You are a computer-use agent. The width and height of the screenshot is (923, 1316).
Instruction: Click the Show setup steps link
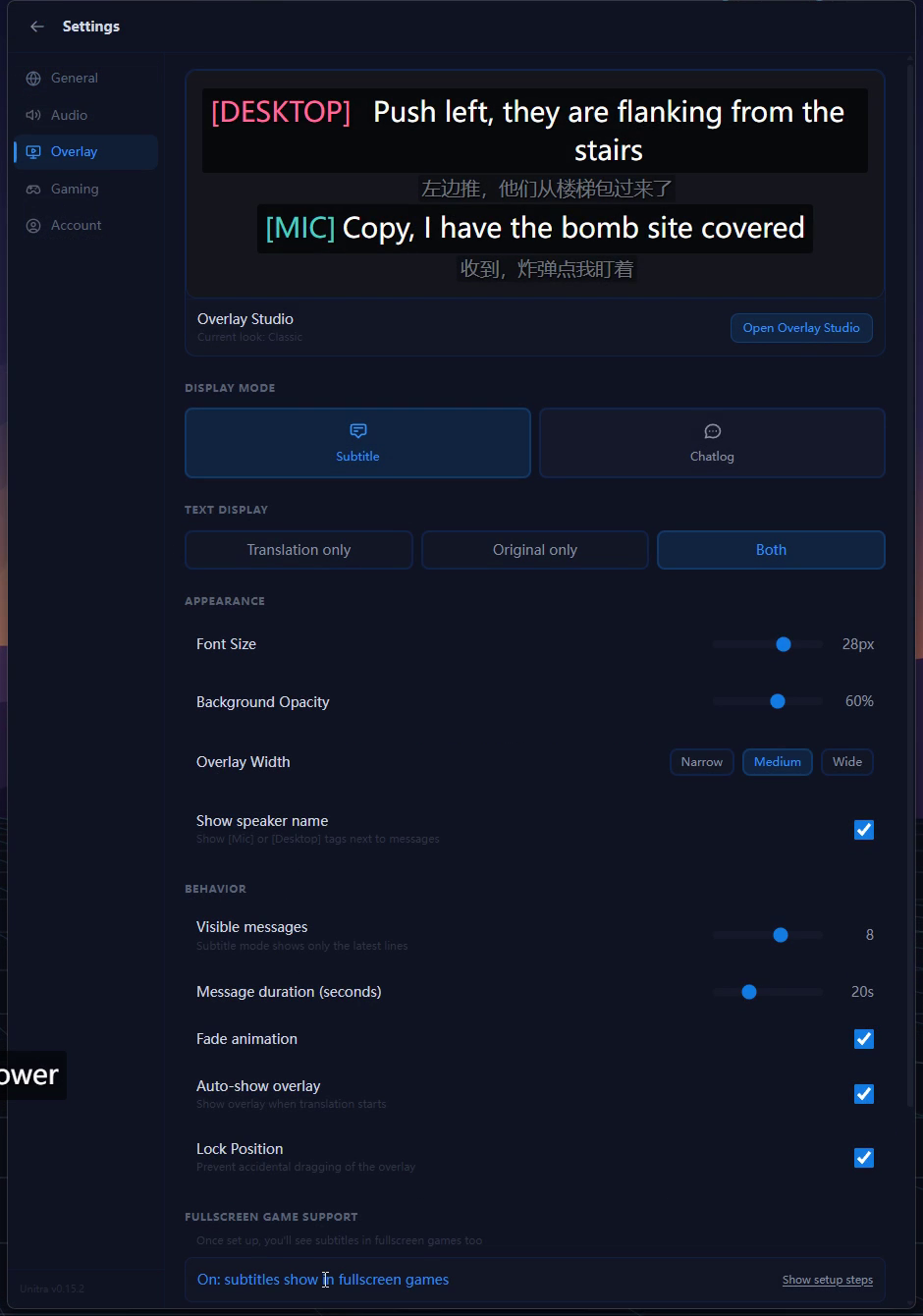click(828, 1280)
